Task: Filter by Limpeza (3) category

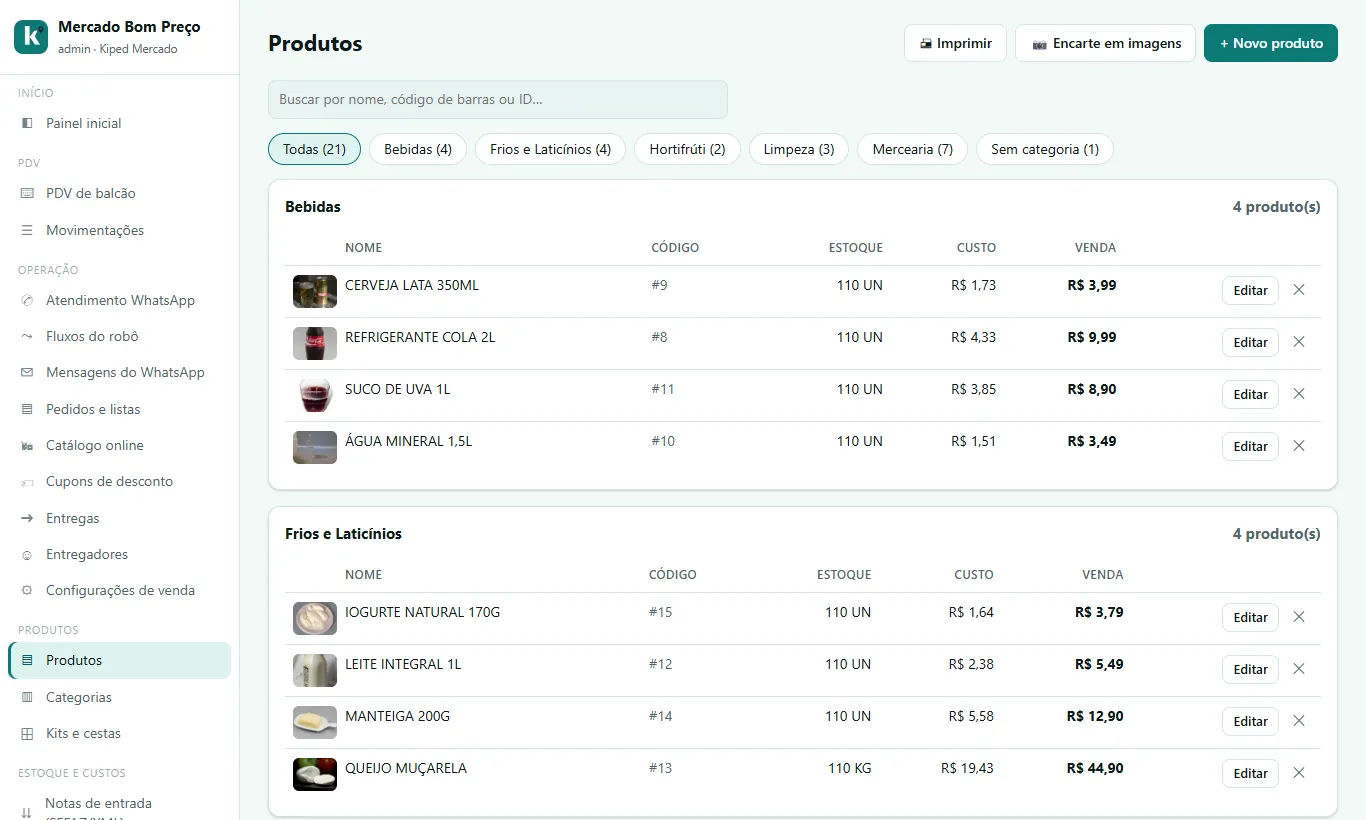Action: click(799, 149)
